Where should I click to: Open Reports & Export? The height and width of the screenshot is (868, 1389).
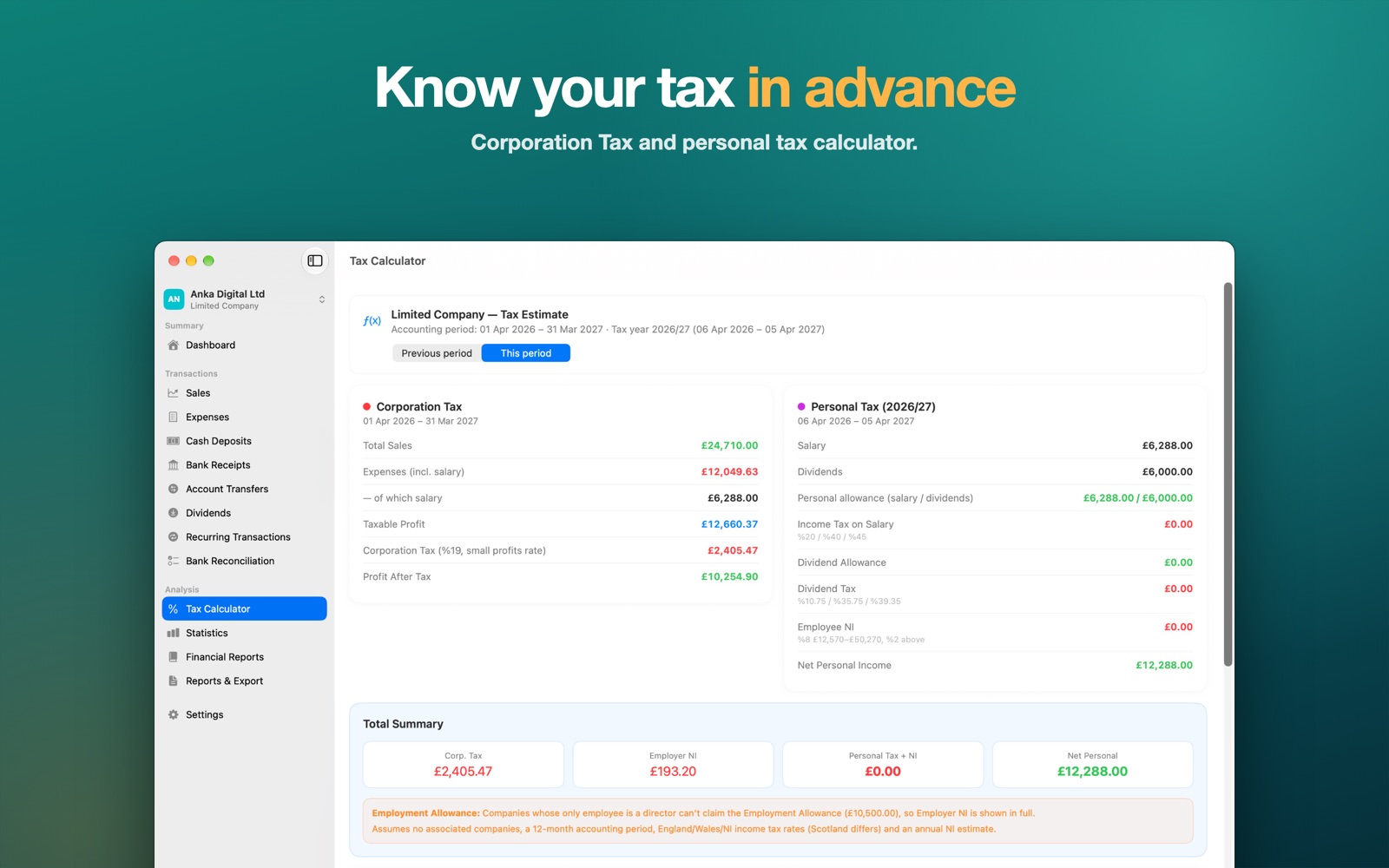[244, 681]
